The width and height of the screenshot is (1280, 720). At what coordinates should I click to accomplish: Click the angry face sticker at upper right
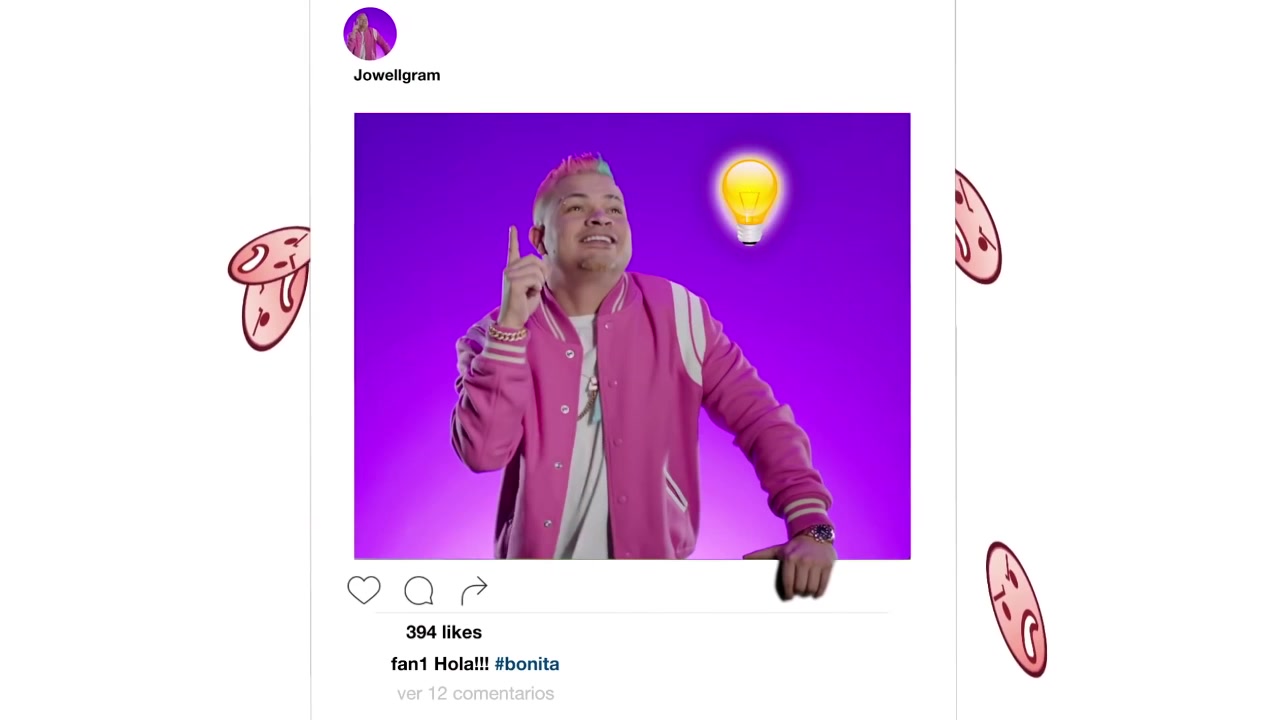[x=977, y=227]
